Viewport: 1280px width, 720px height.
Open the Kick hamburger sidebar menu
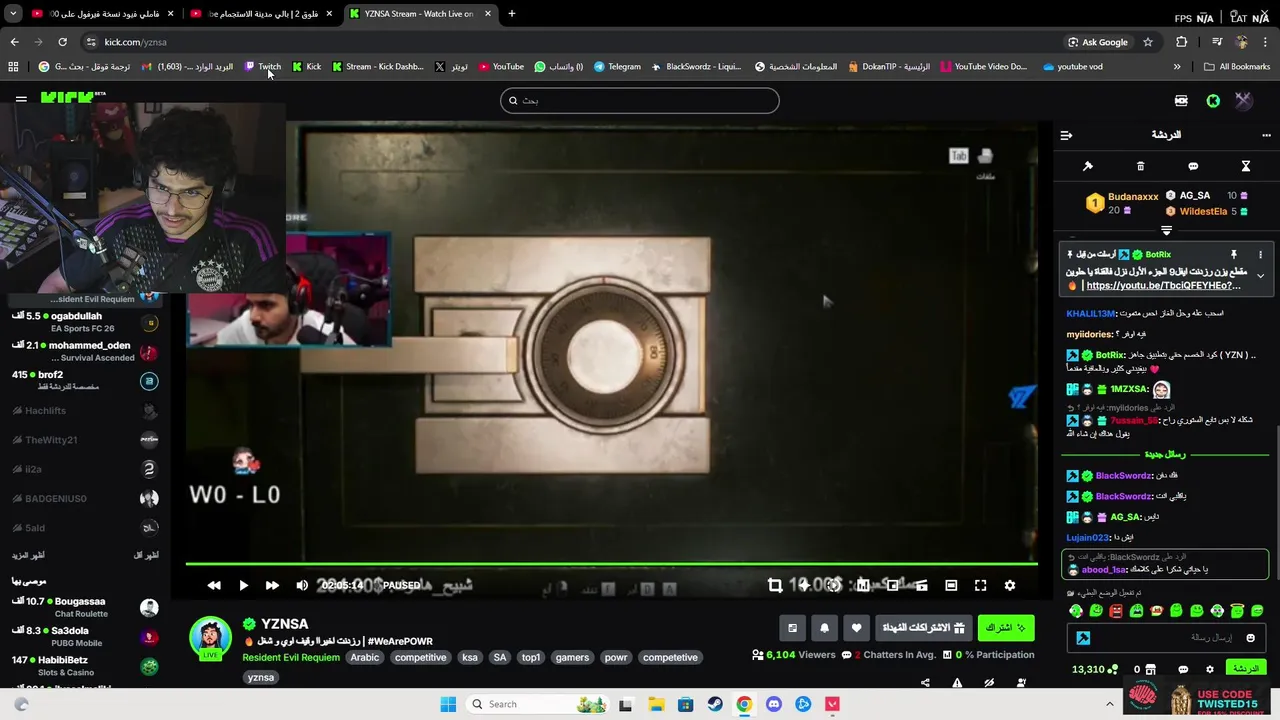(x=21, y=99)
